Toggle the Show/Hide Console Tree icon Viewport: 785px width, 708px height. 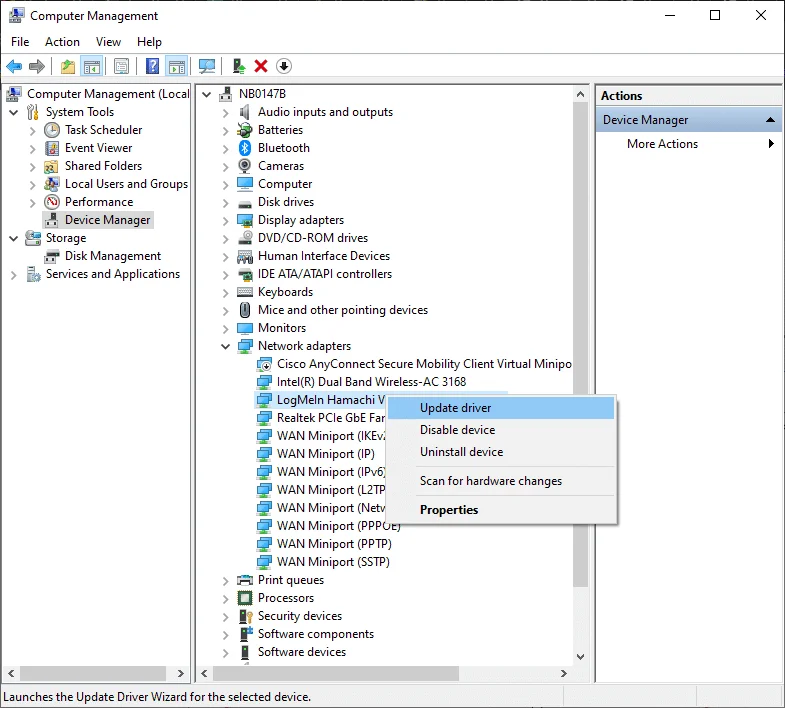click(92, 66)
